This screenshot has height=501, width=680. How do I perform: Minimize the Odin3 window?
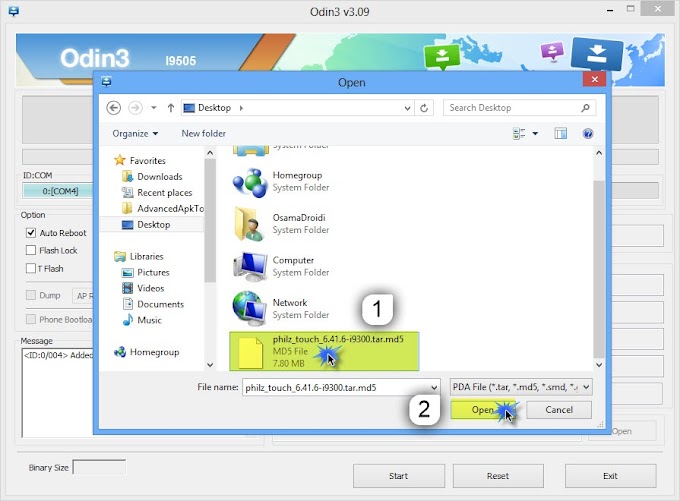point(610,10)
